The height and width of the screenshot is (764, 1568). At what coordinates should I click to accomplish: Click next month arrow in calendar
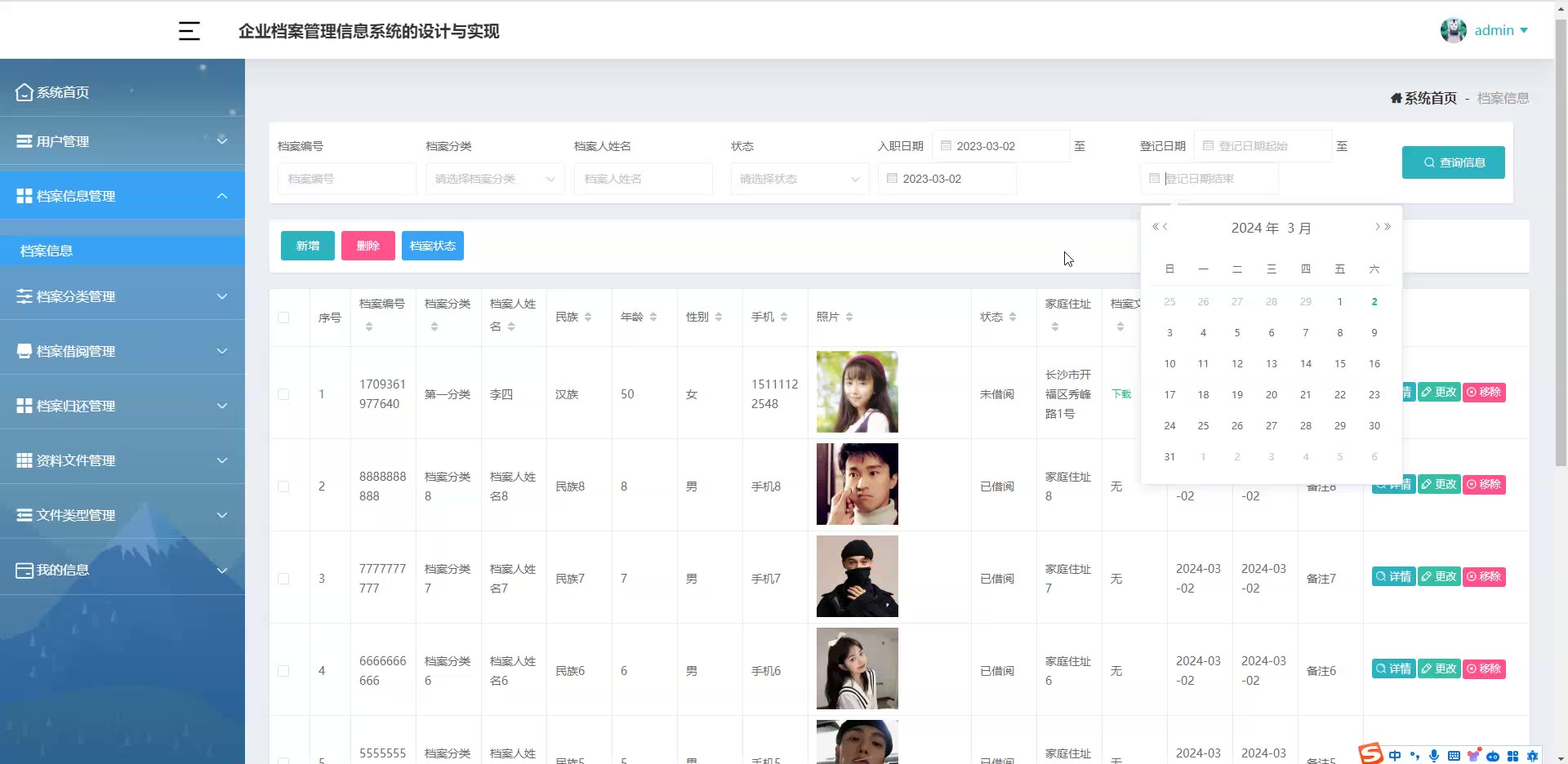[1378, 227]
